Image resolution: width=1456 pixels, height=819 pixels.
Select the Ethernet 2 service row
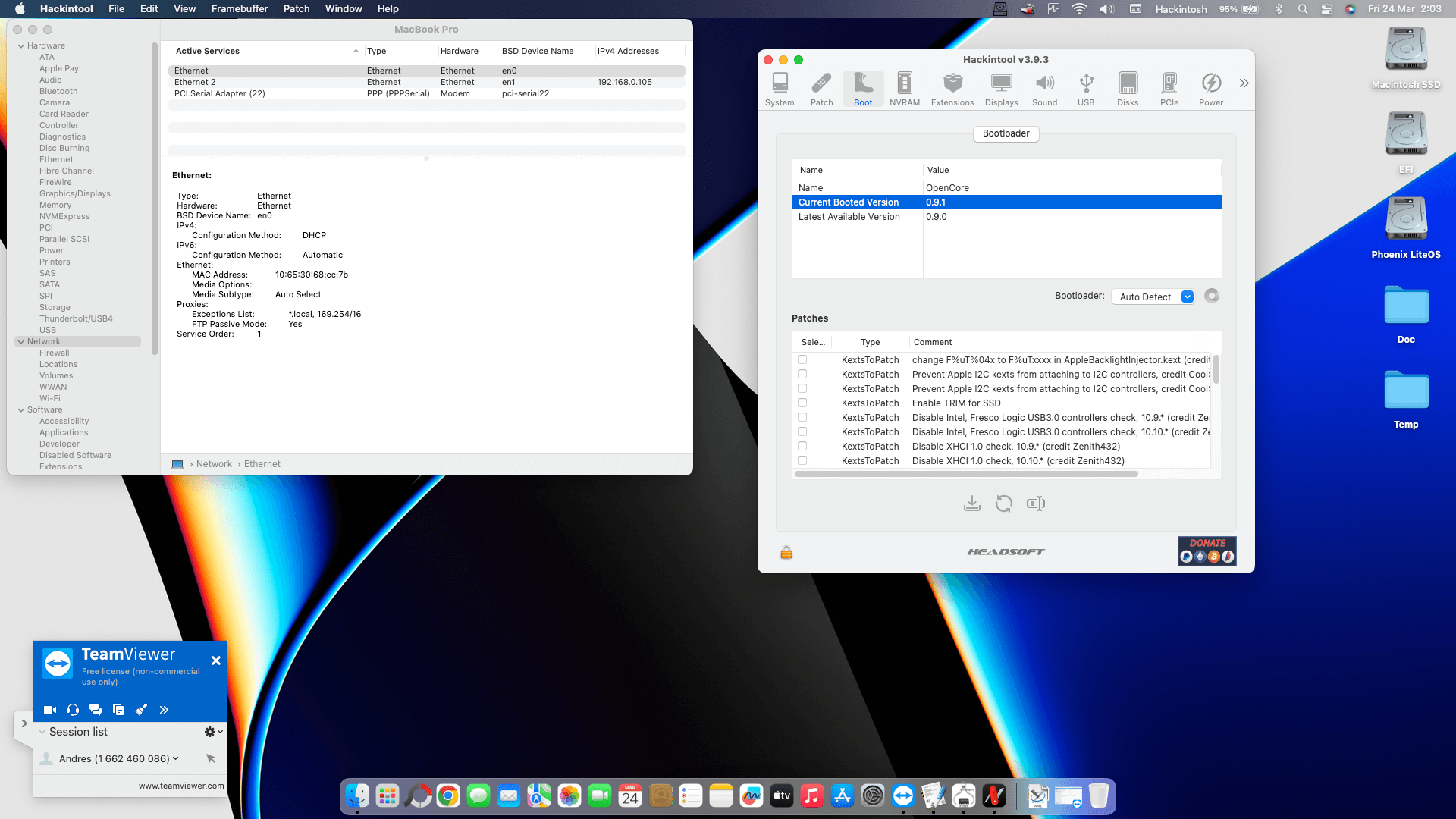[x=426, y=83]
